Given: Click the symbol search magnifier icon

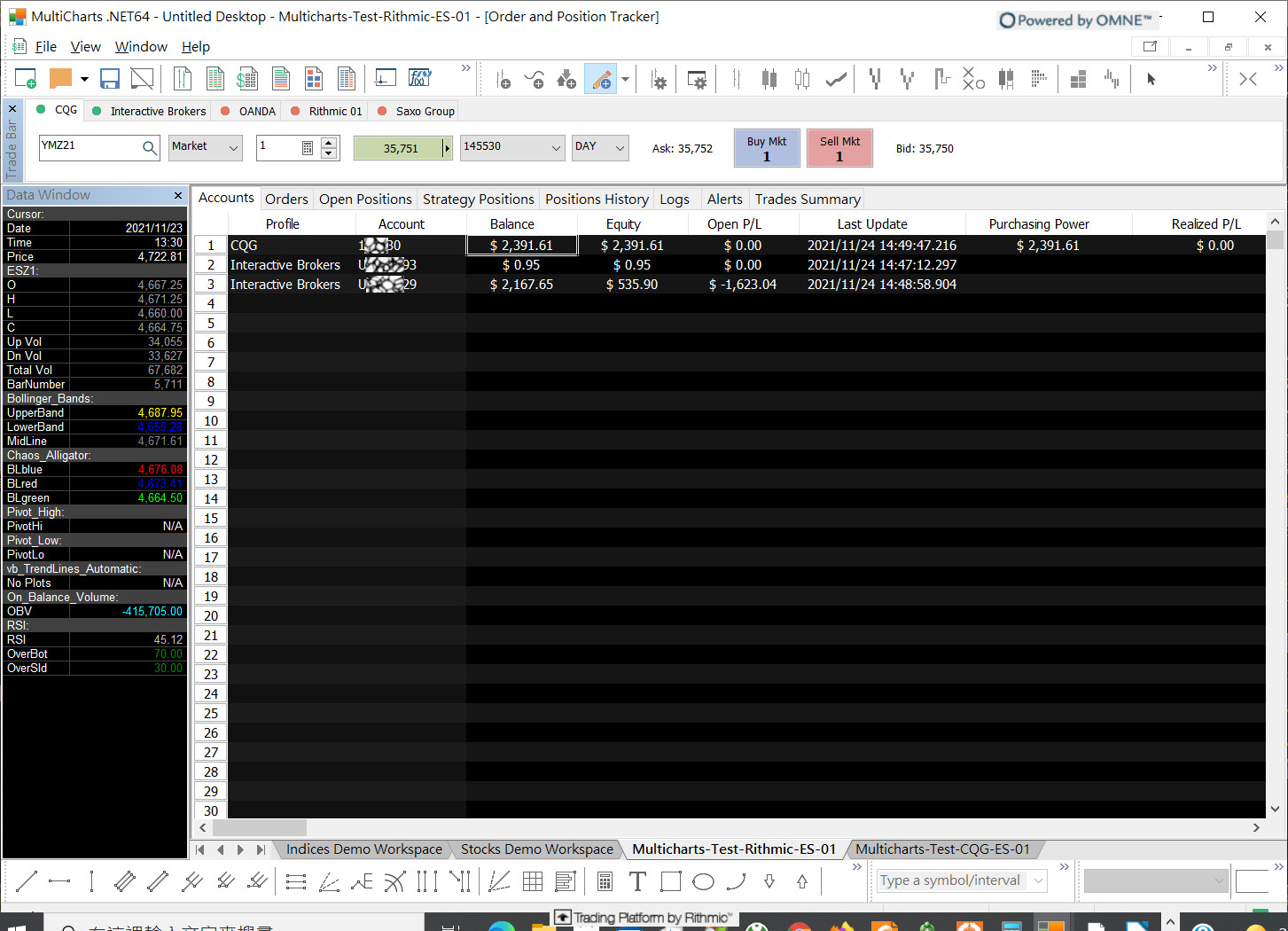Looking at the screenshot, I should (x=150, y=148).
